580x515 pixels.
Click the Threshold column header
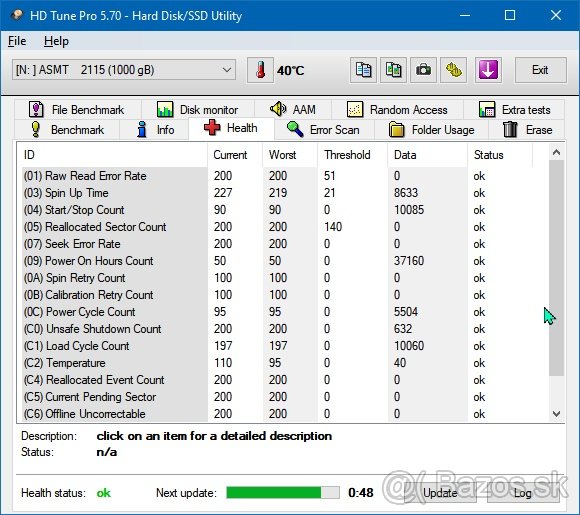[x=353, y=155]
